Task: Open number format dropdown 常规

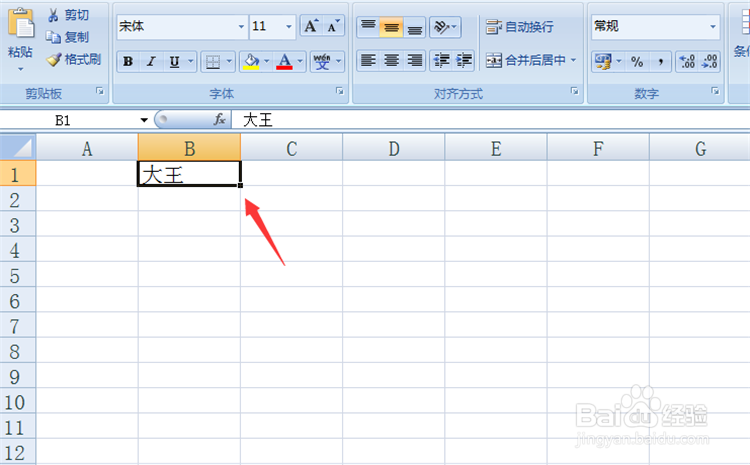Action: click(x=713, y=26)
